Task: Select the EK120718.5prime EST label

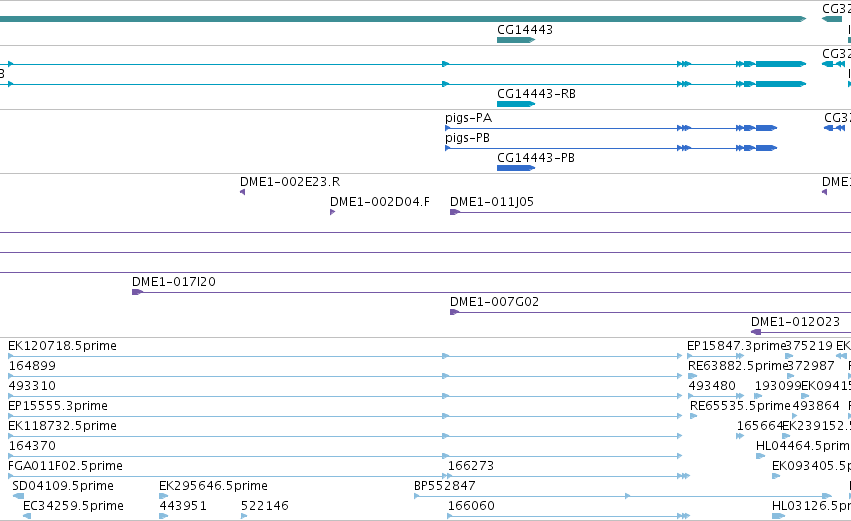Action: [62, 346]
